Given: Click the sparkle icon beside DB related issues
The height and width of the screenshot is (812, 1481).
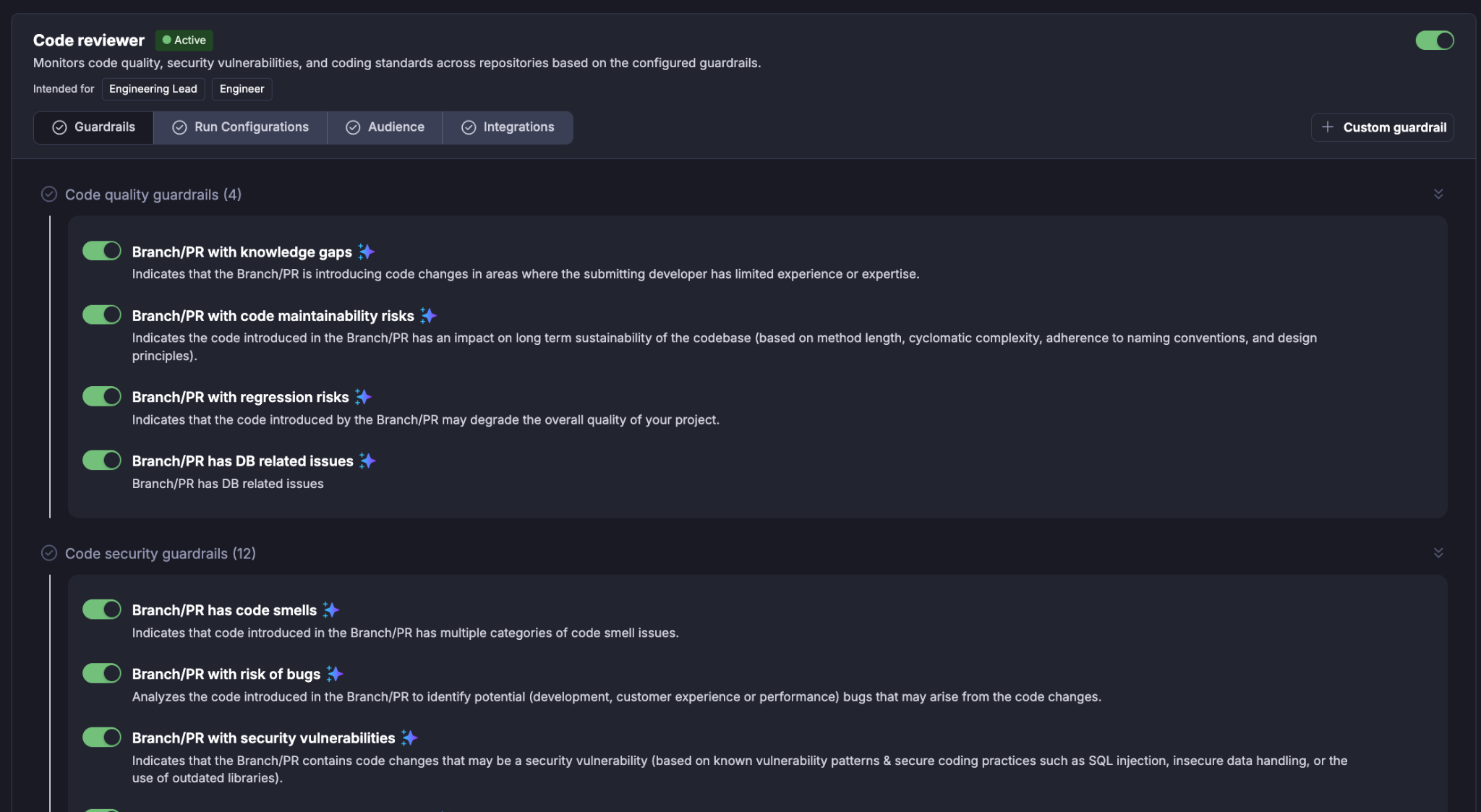Looking at the screenshot, I should [367, 461].
